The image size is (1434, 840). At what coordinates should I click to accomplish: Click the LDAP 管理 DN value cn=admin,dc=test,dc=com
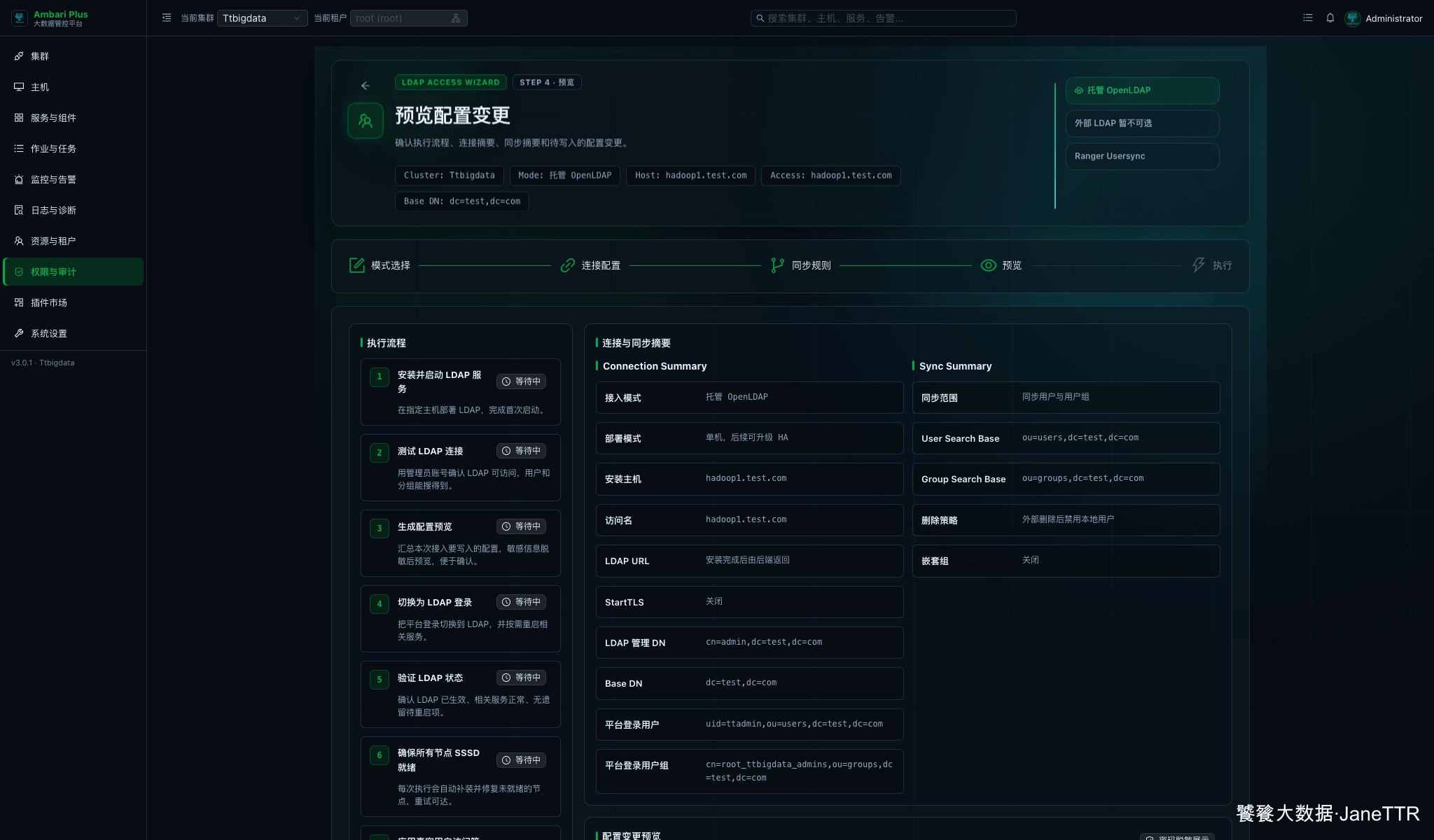point(764,642)
